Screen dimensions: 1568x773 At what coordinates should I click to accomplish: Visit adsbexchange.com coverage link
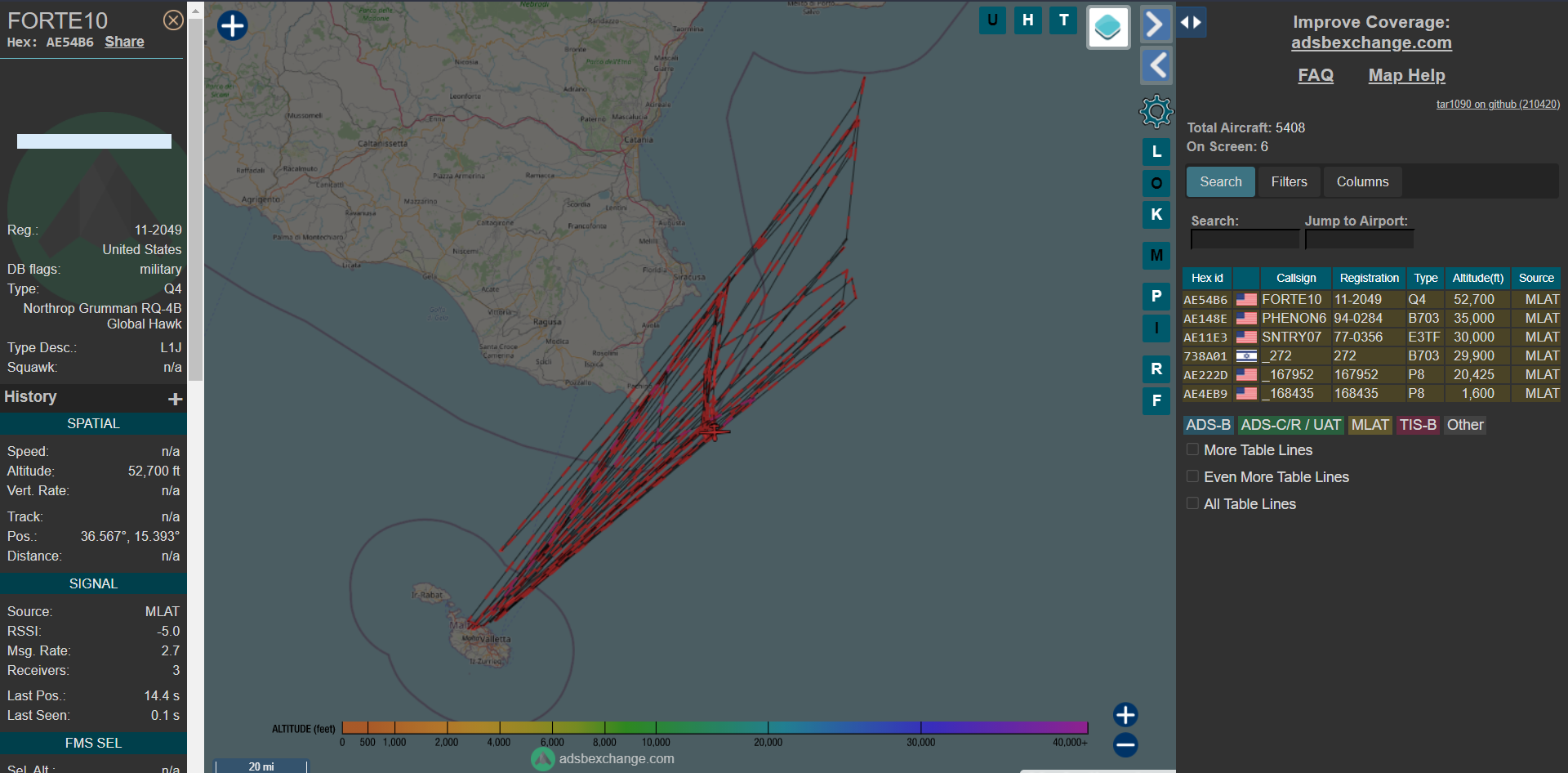point(1371,42)
